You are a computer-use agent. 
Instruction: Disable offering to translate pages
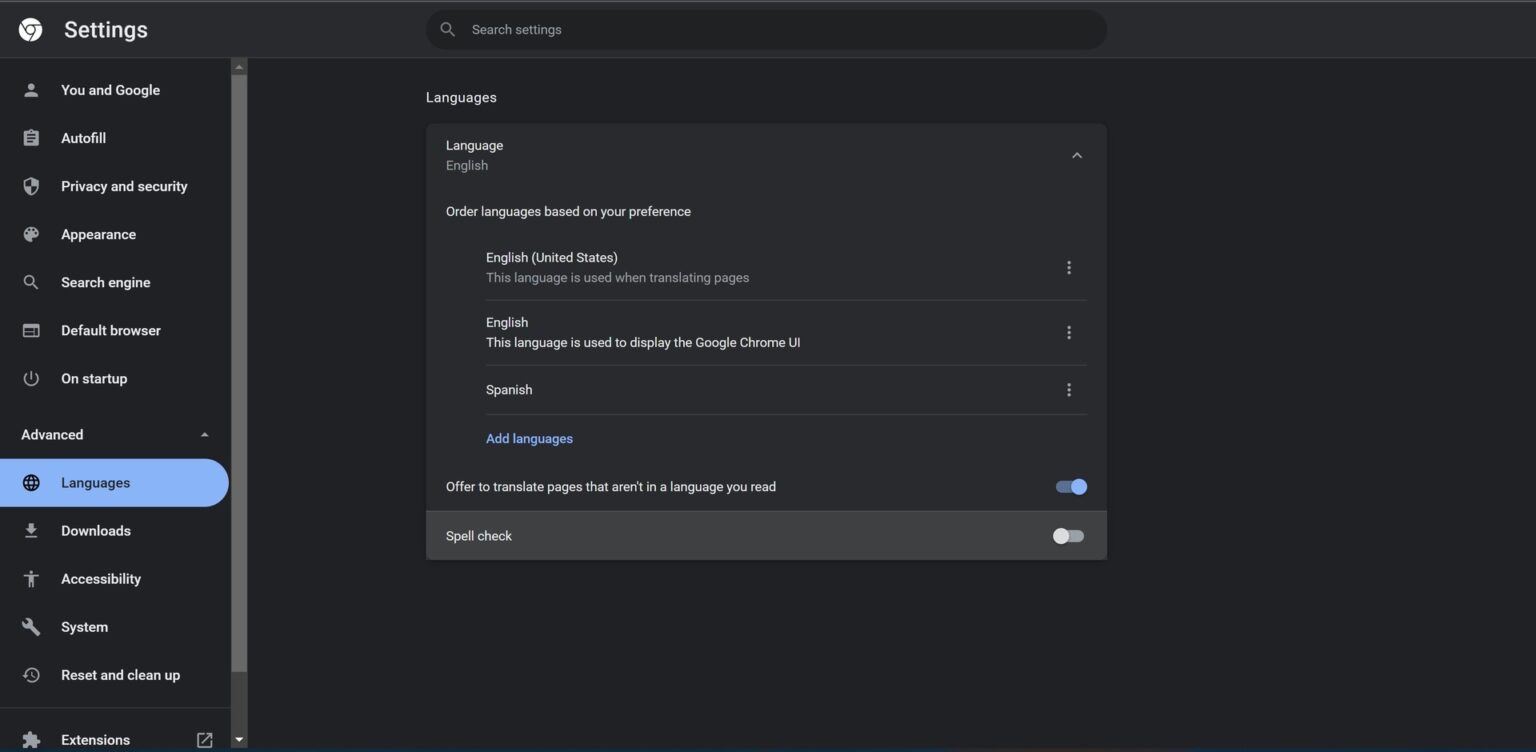click(1069, 486)
